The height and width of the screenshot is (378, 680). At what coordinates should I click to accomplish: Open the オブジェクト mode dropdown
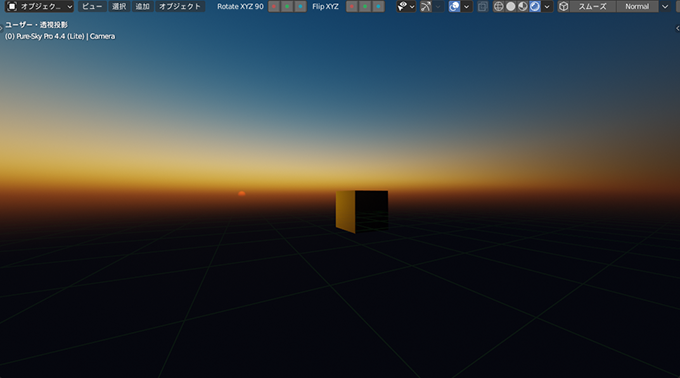(x=40, y=7)
